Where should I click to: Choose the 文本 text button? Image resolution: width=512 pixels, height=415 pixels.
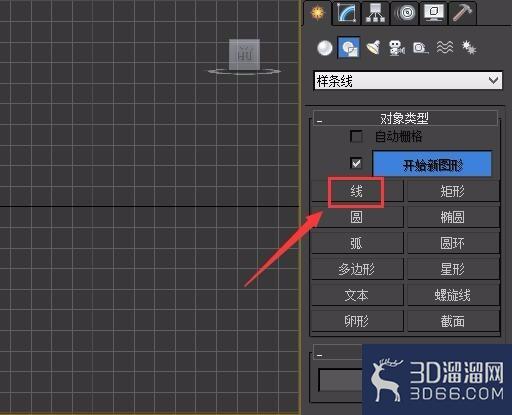point(357,295)
